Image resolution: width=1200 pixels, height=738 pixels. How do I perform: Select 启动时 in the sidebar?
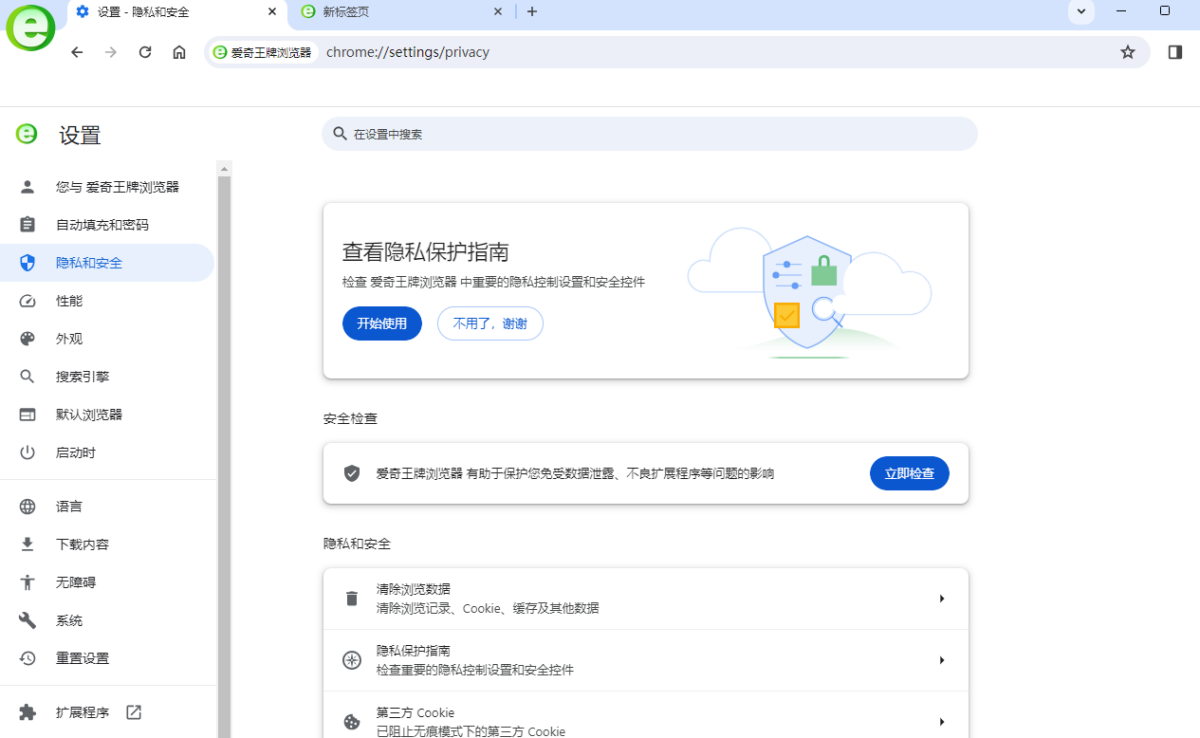tap(69, 452)
